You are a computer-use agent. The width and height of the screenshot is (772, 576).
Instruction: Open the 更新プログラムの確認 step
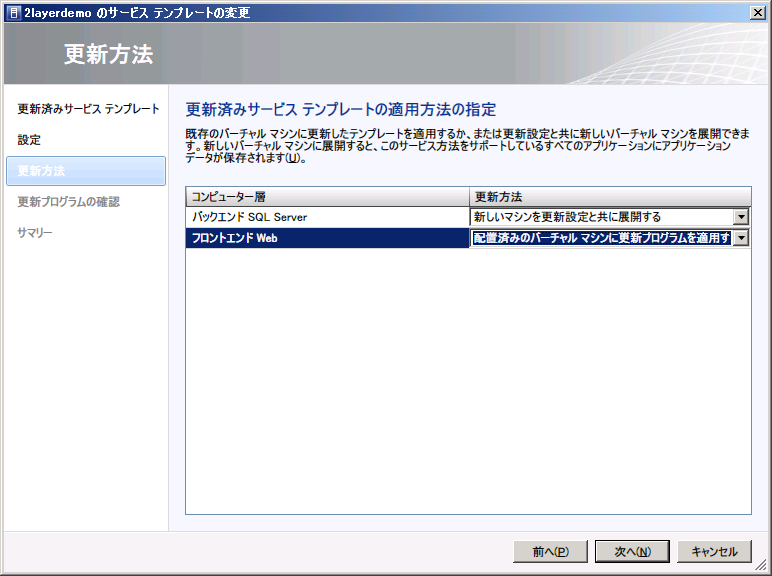click(x=68, y=202)
